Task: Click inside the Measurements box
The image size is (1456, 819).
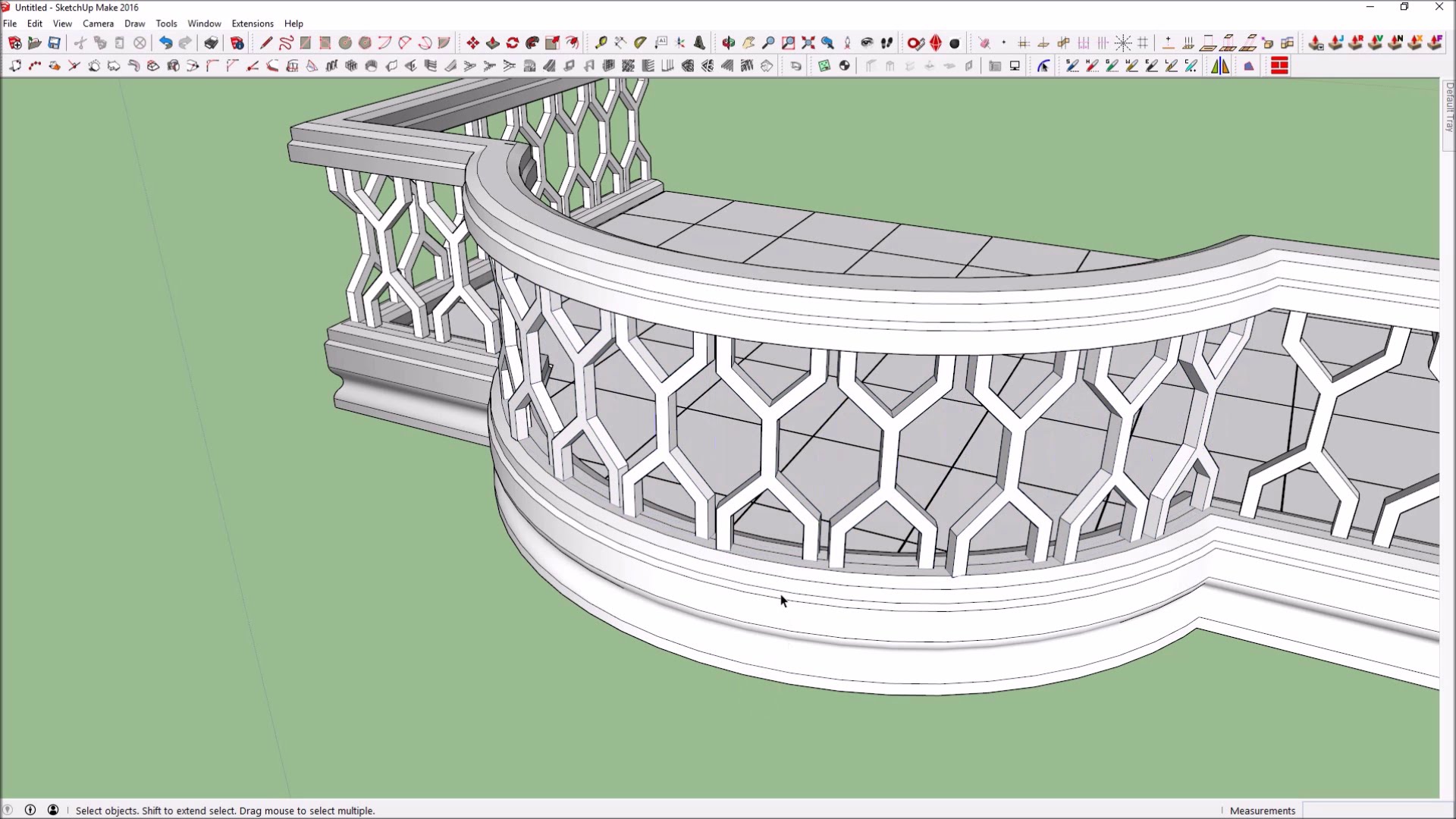Action: click(1380, 810)
